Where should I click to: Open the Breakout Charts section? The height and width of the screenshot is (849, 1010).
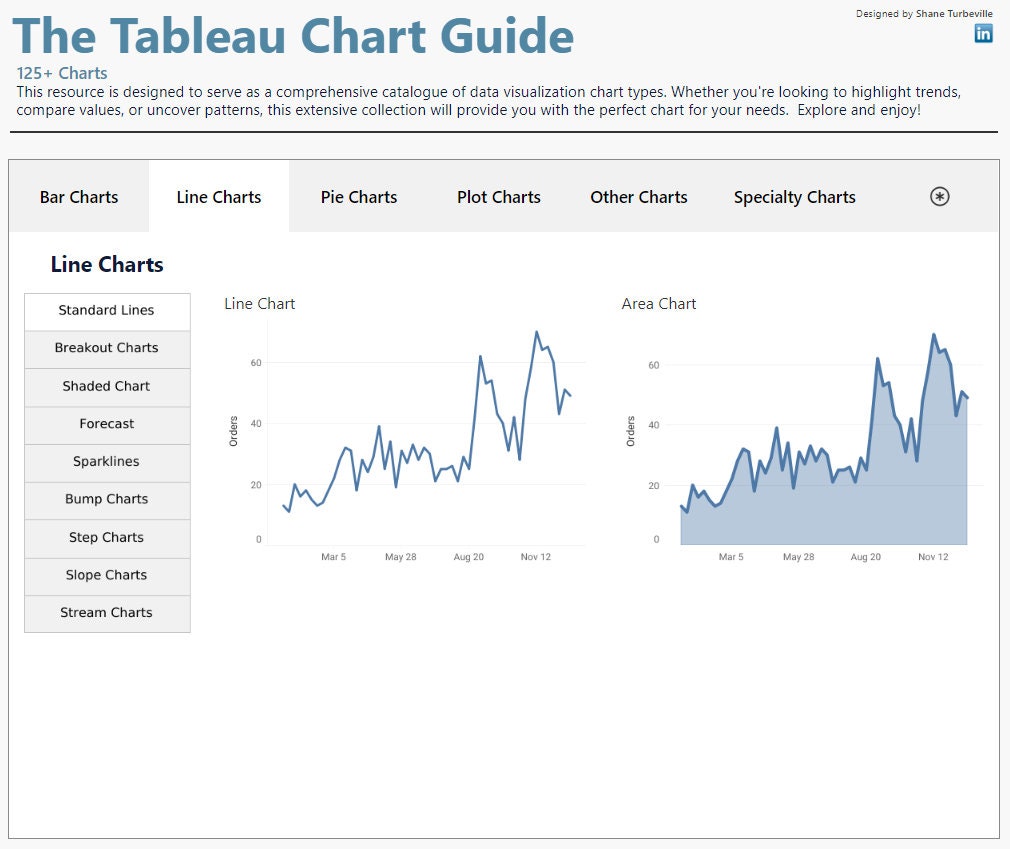pyautogui.click(x=107, y=348)
